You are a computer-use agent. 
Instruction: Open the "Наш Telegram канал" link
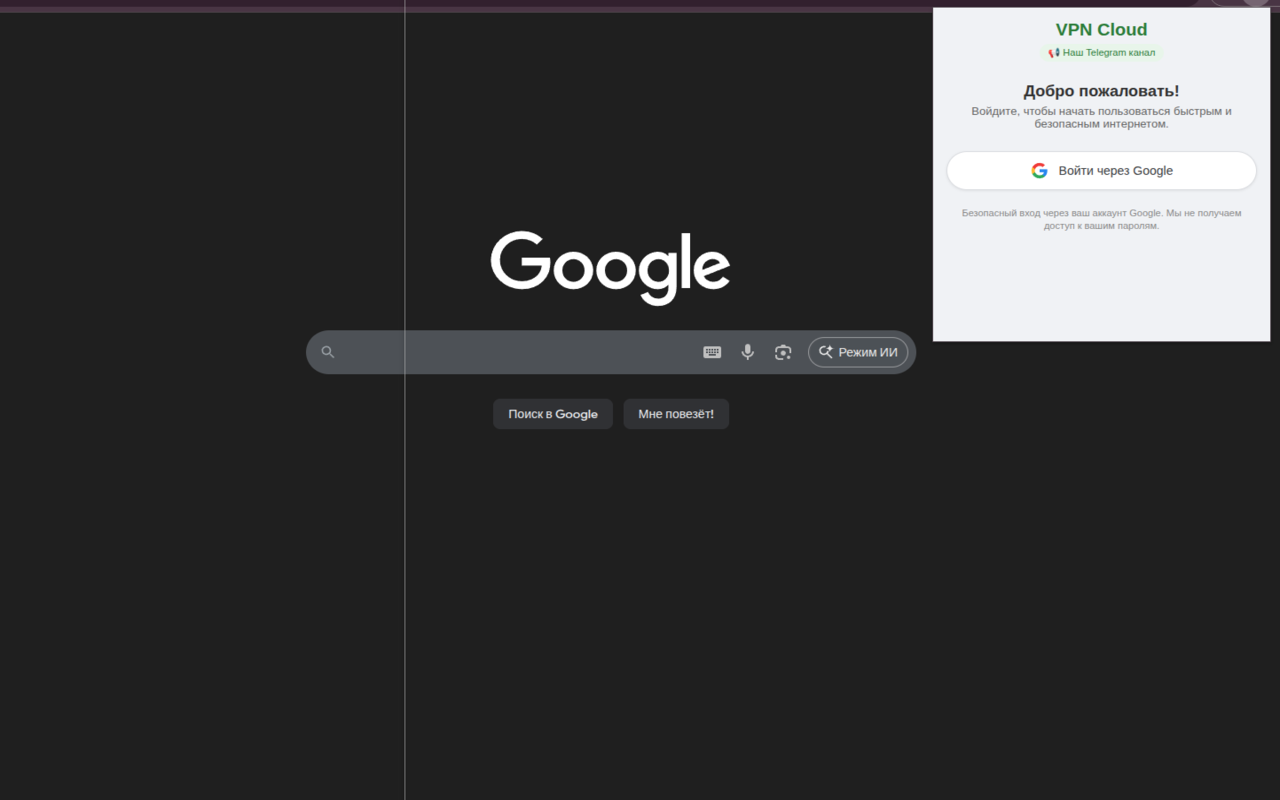pos(1102,52)
